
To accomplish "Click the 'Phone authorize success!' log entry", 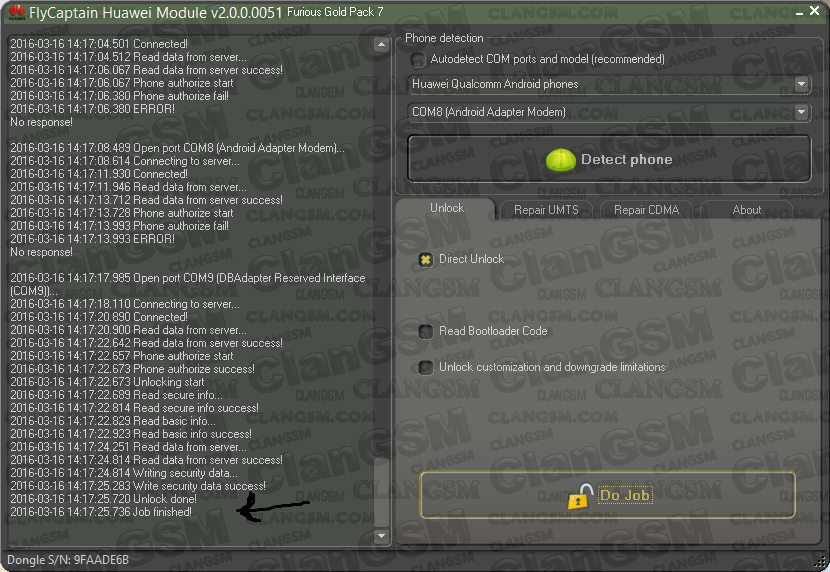I will coord(132,369).
